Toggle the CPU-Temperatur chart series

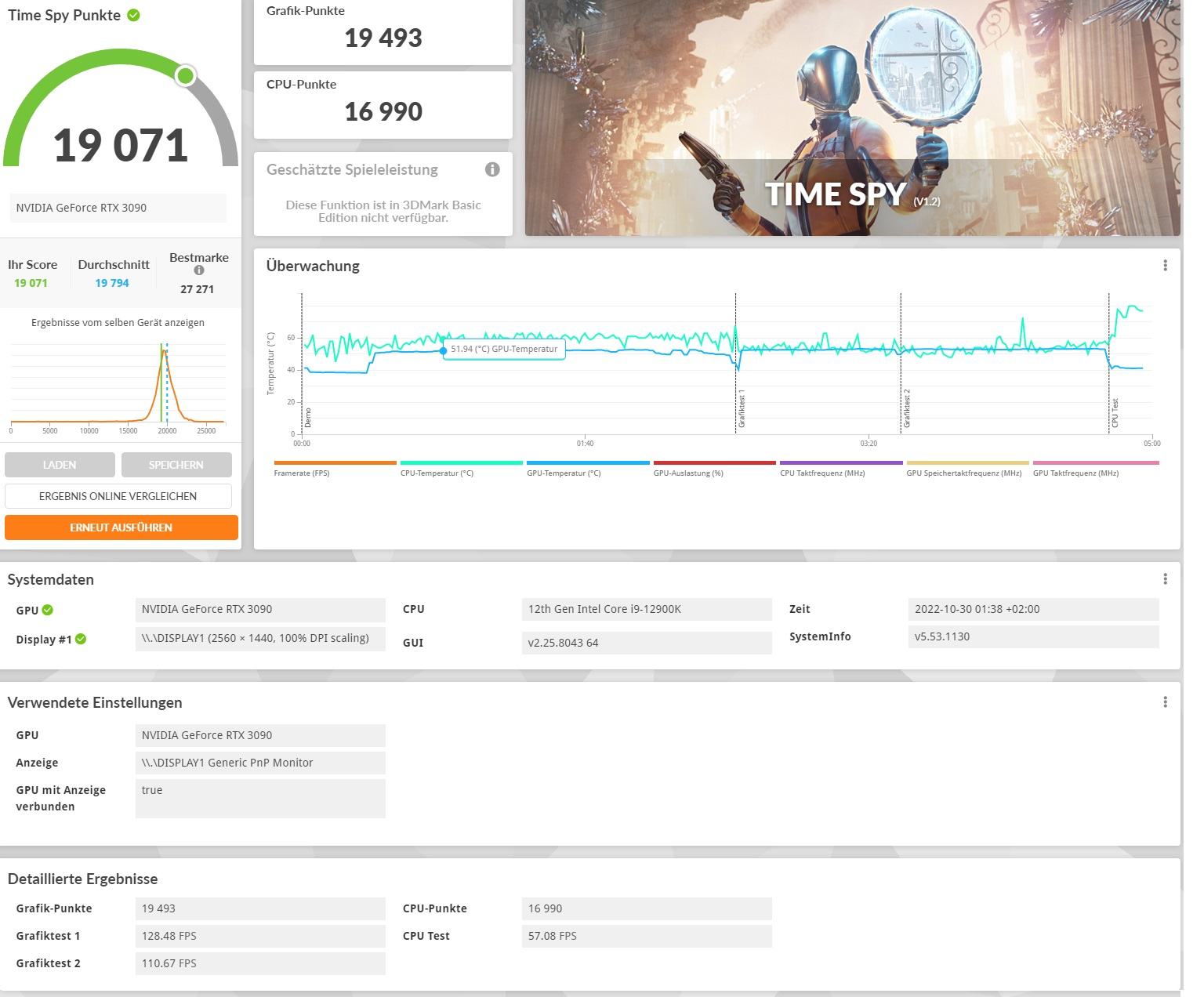click(x=461, y=469)
